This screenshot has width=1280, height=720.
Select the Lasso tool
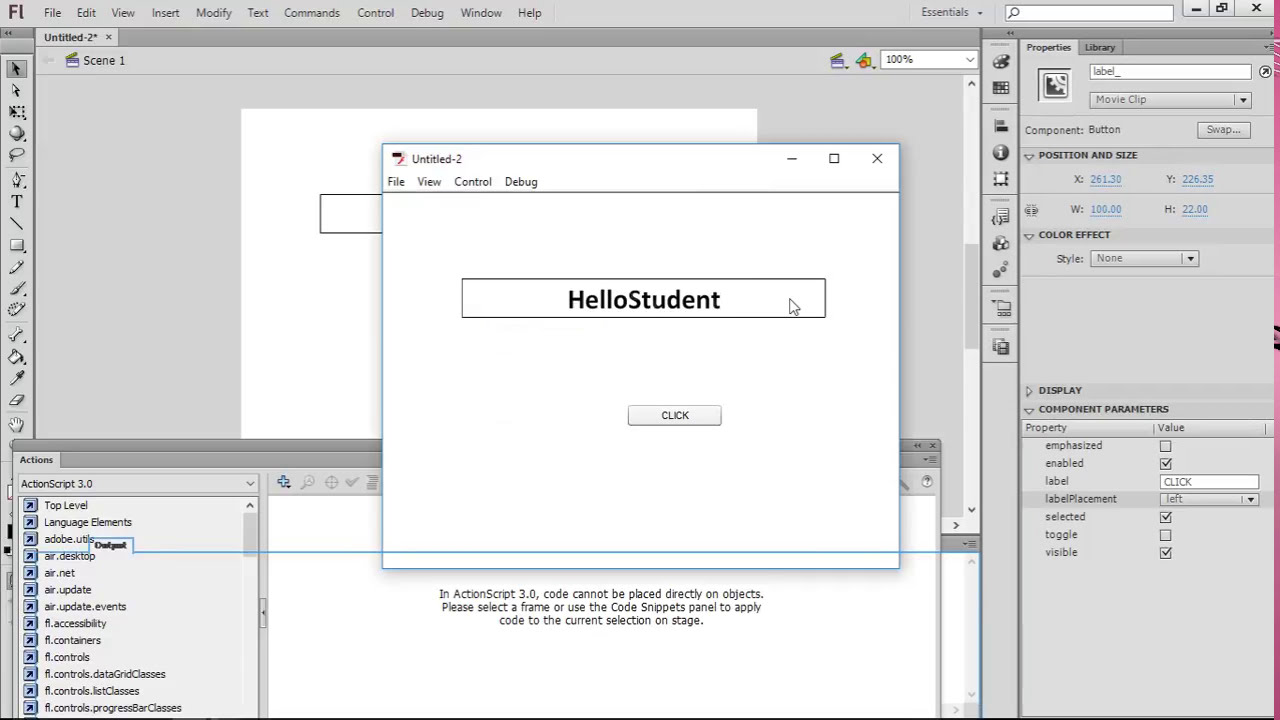[x=16, y=155]
